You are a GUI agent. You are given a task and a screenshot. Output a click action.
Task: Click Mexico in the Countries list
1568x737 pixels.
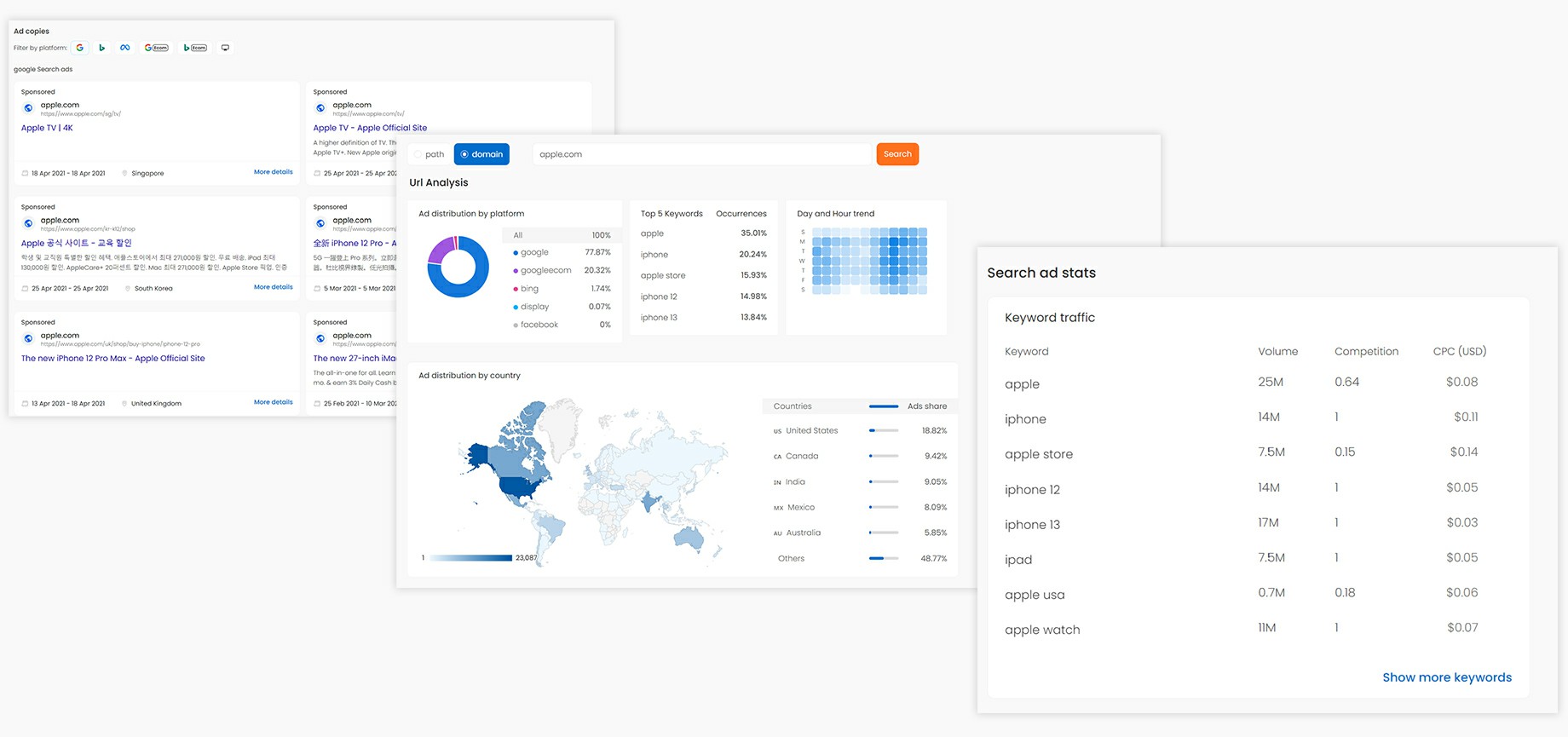[x=801, y=508]
